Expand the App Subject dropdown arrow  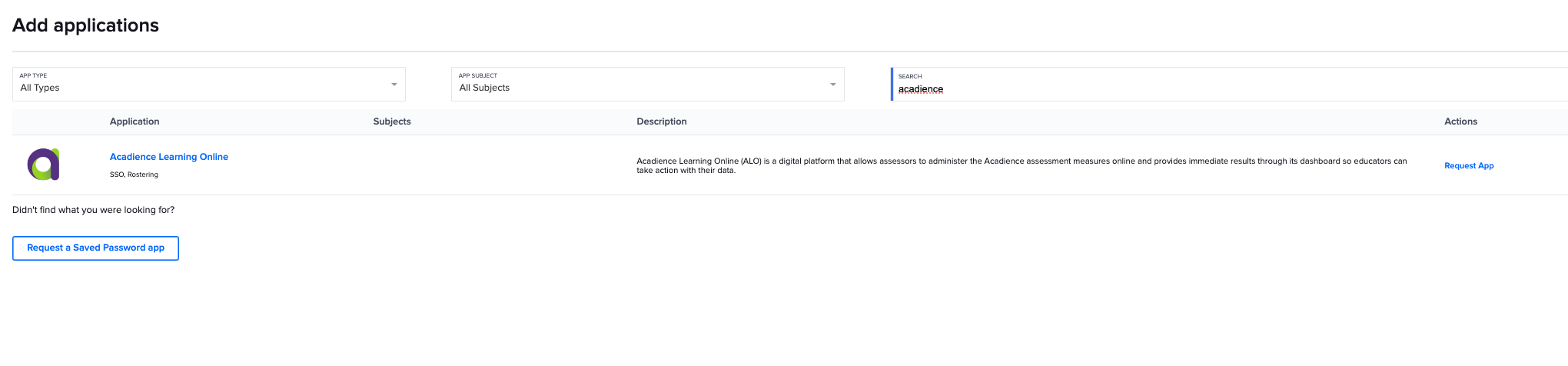(x=832, y=85)
